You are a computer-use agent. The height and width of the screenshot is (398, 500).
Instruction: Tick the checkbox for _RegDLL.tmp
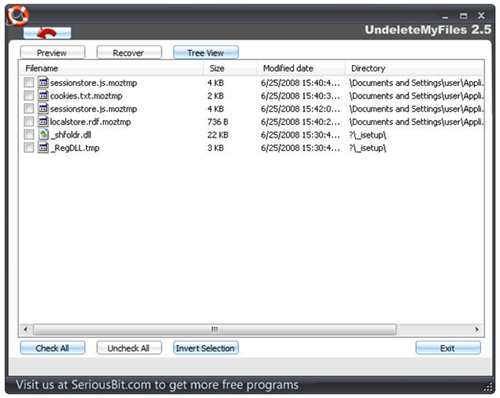[29, 148]
